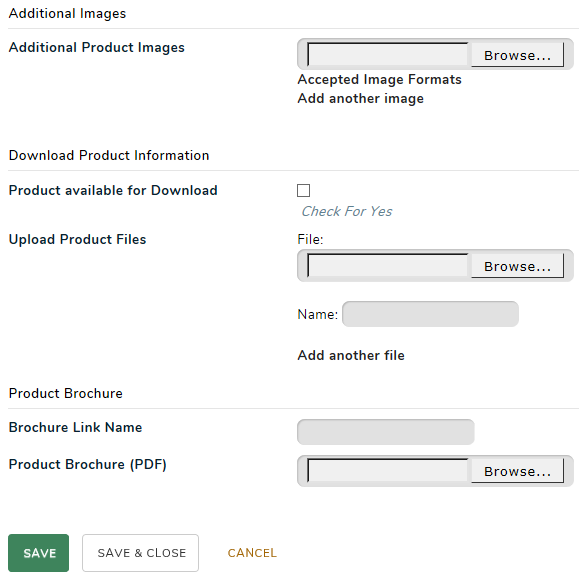Focus the Brochure Link Name field
The height and width of the screenshot is (580, 579).
[x=386, y=432]
